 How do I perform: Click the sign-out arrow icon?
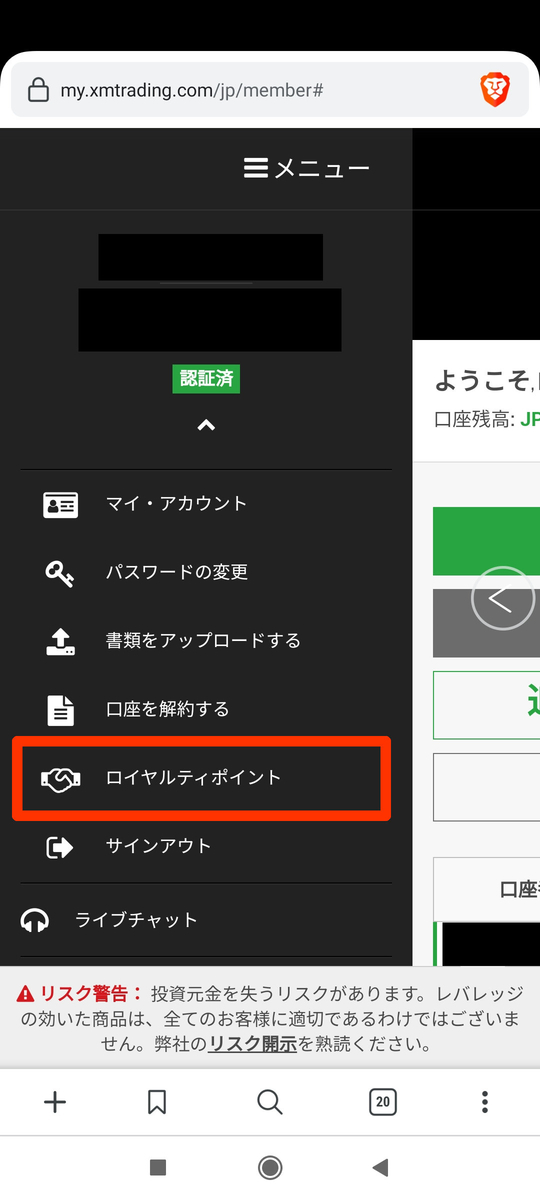(x=60, y=847)
